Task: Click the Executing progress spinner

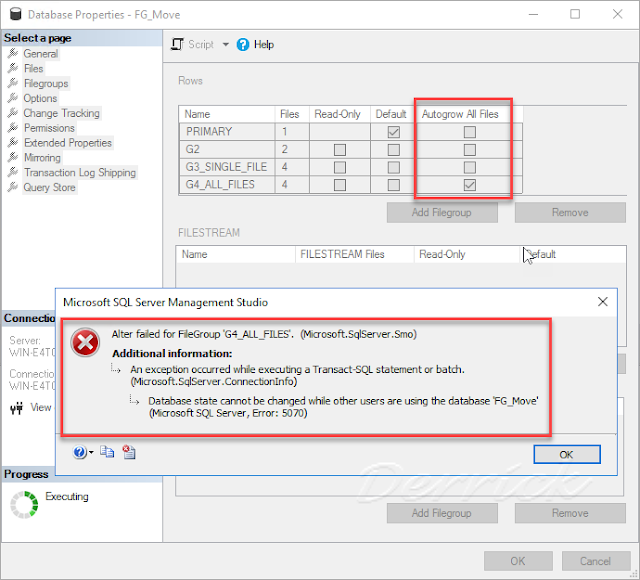Action: pyautogui.click(x=24, y=505)
